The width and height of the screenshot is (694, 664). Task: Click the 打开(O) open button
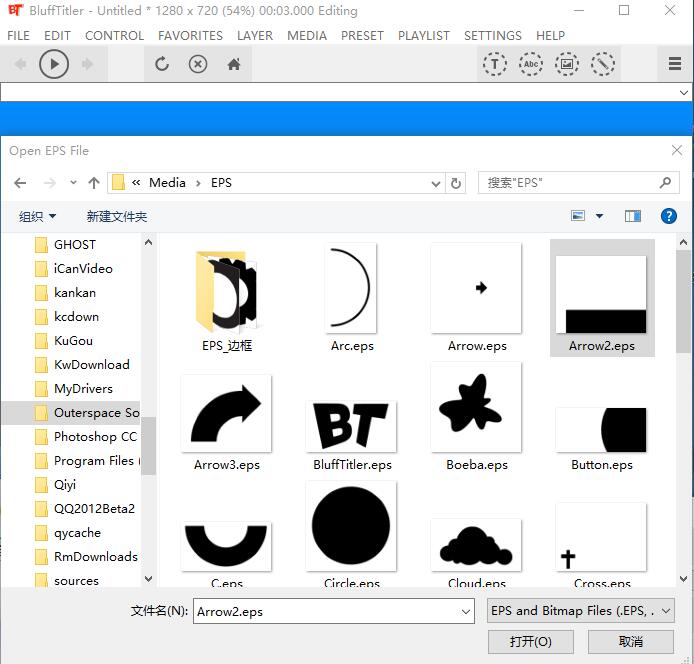(530, 641)
